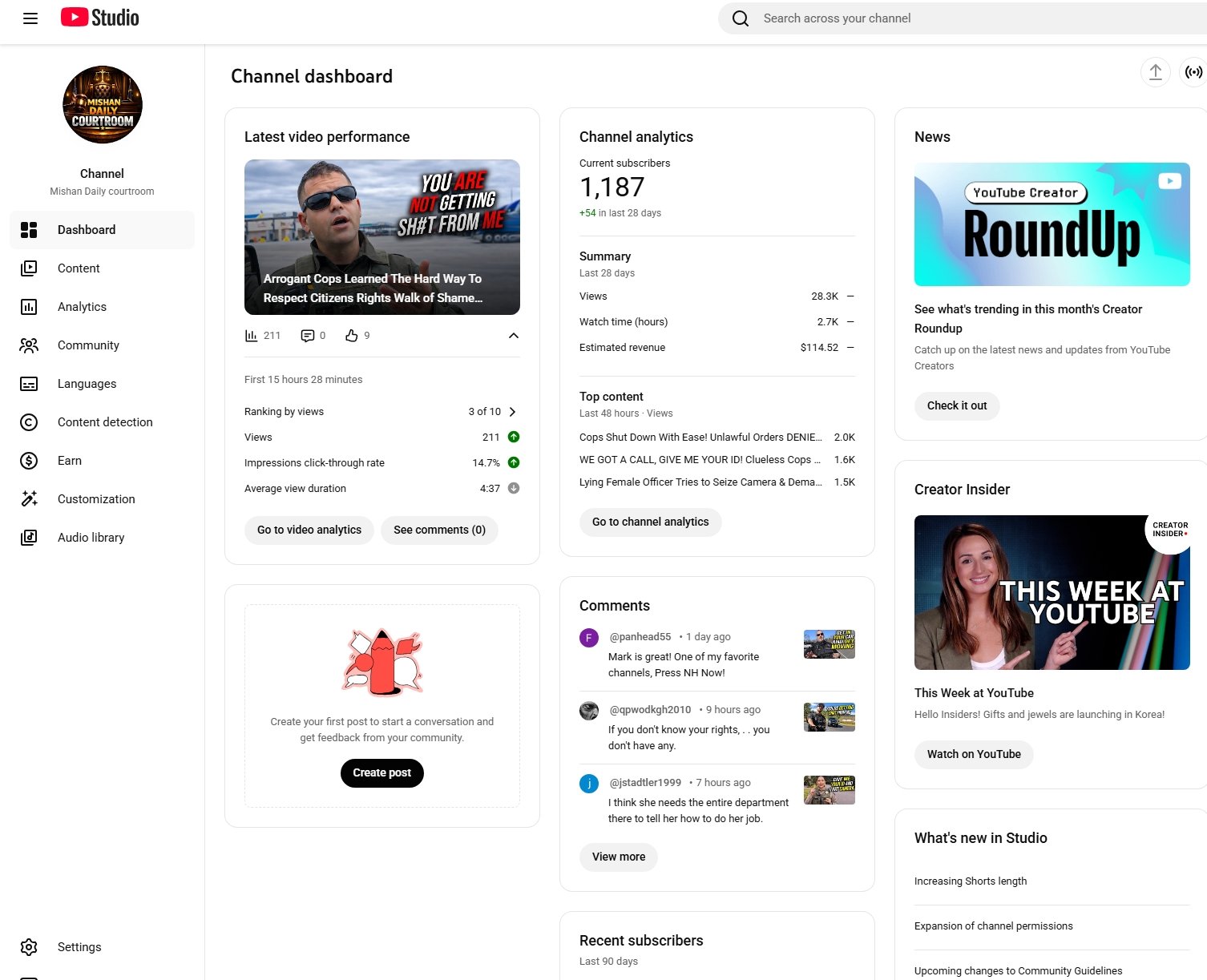This screenshot has height=980, width=1207.
Task: Expand Ranking by views chevron
Action: pyautogui.click(x=513, y=412)
